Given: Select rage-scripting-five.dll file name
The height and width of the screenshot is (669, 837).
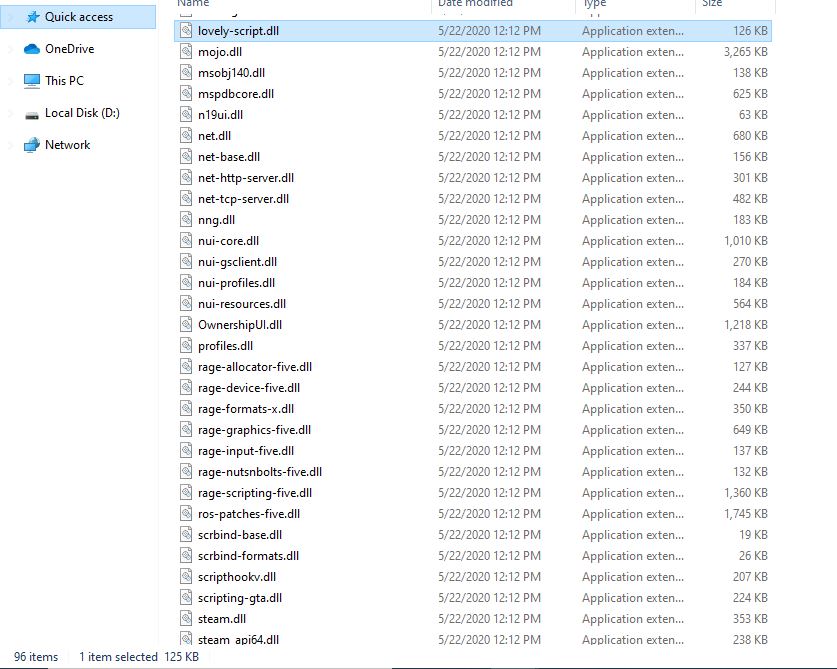Looking at the screenshot, I should click(x=255, y=493).
